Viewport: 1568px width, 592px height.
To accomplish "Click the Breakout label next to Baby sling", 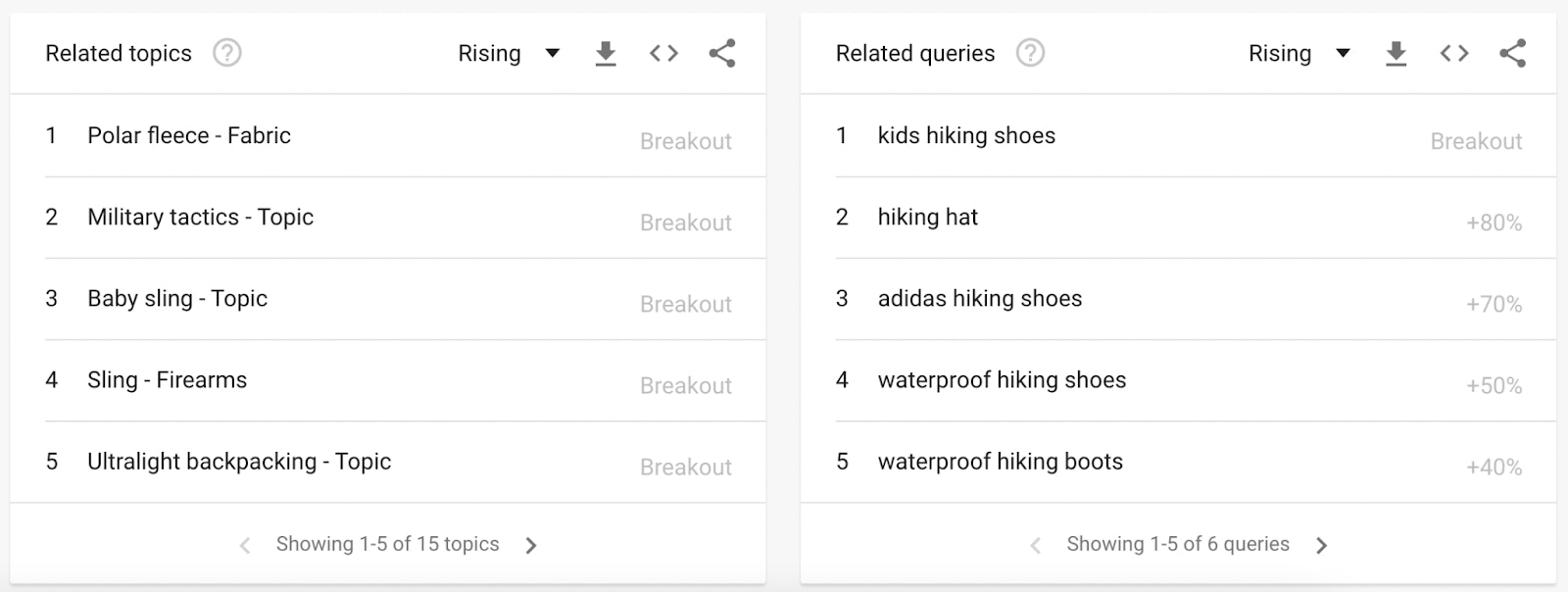I will click(x=686, y=304).
